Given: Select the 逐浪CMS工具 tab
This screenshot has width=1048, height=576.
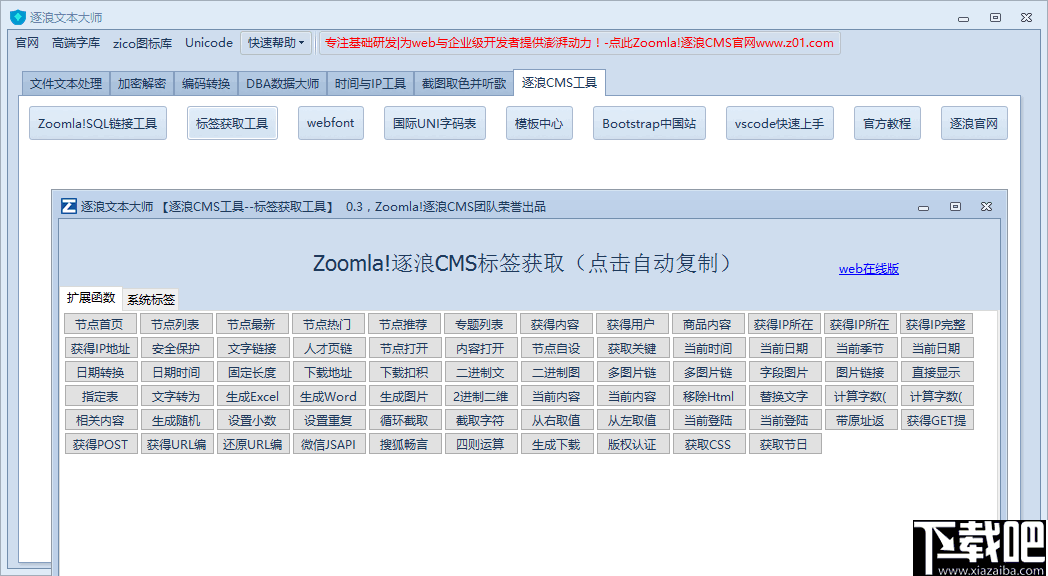Looking at the screenshot, I should coord(560,82).
